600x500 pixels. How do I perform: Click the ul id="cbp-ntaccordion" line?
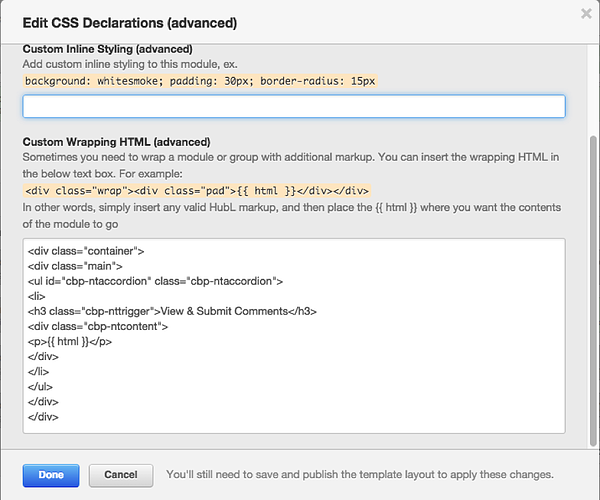point(155,281)
